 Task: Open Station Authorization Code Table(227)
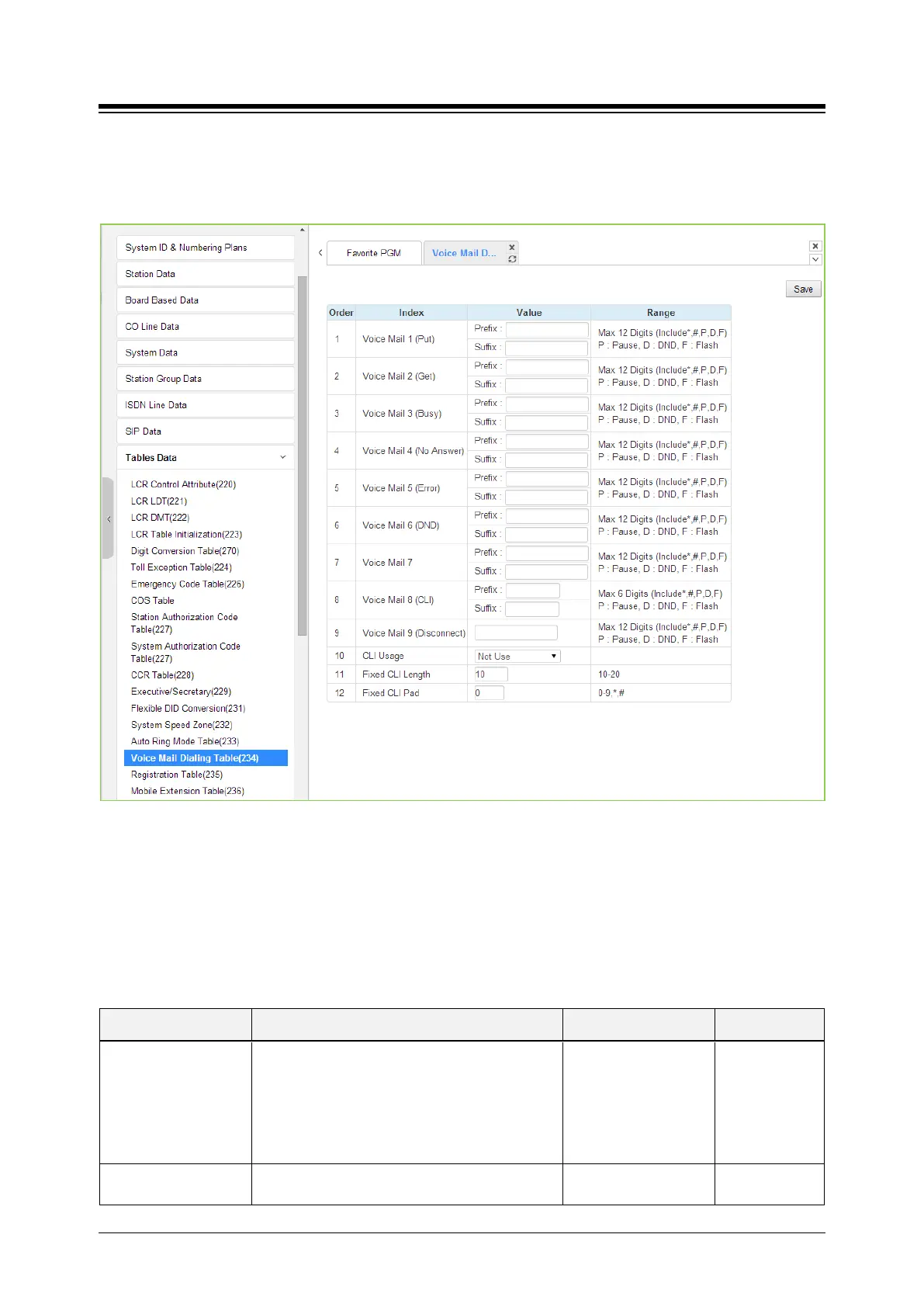click(x=185, y=623)
